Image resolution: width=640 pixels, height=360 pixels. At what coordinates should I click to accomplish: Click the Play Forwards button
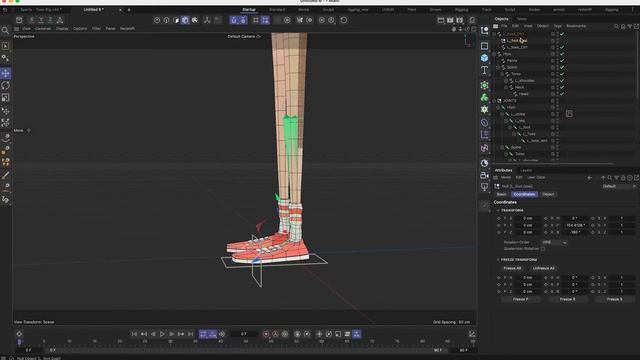[162, 334]
